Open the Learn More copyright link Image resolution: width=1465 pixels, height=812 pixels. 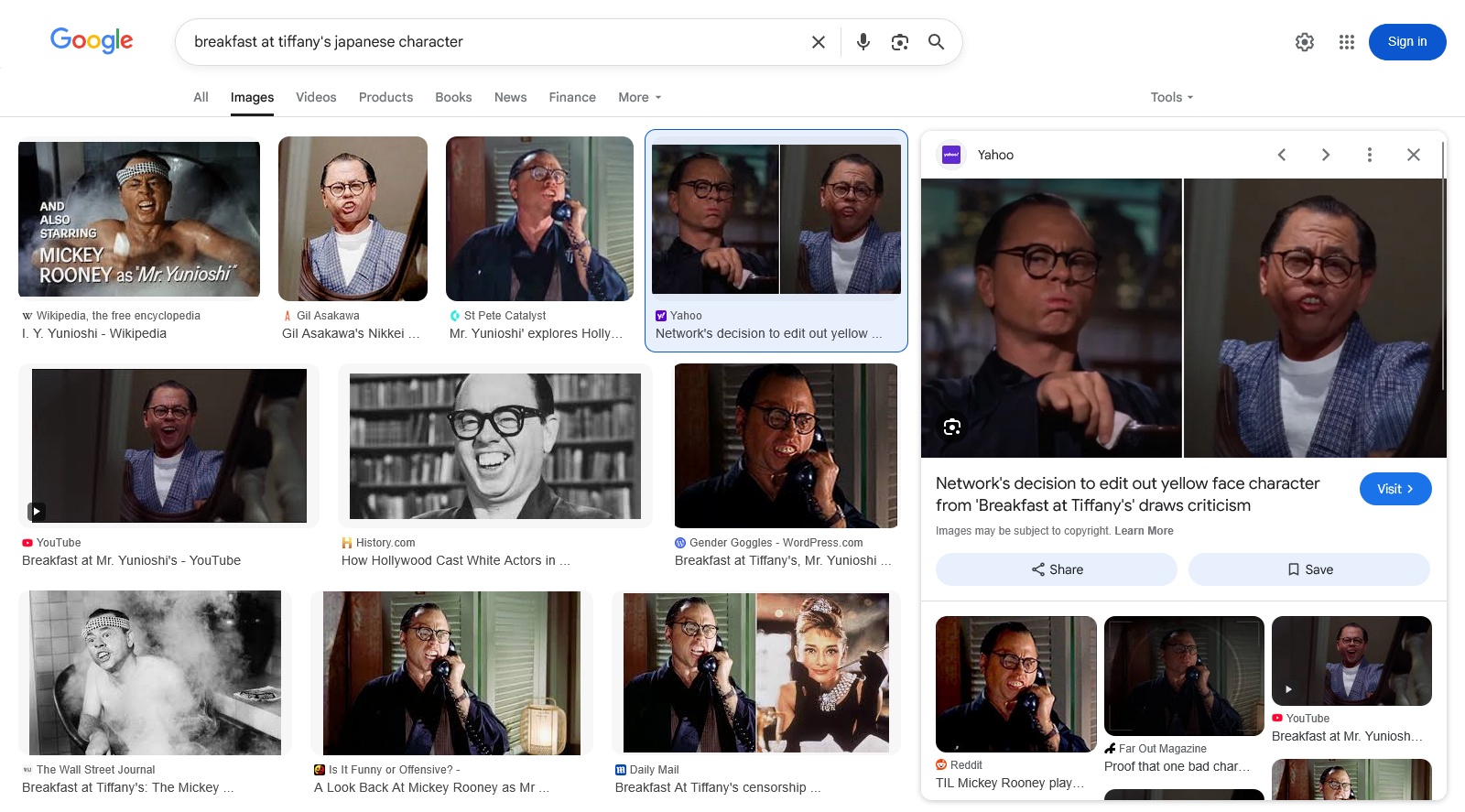pyautogui.click(x=1144, y=531)
